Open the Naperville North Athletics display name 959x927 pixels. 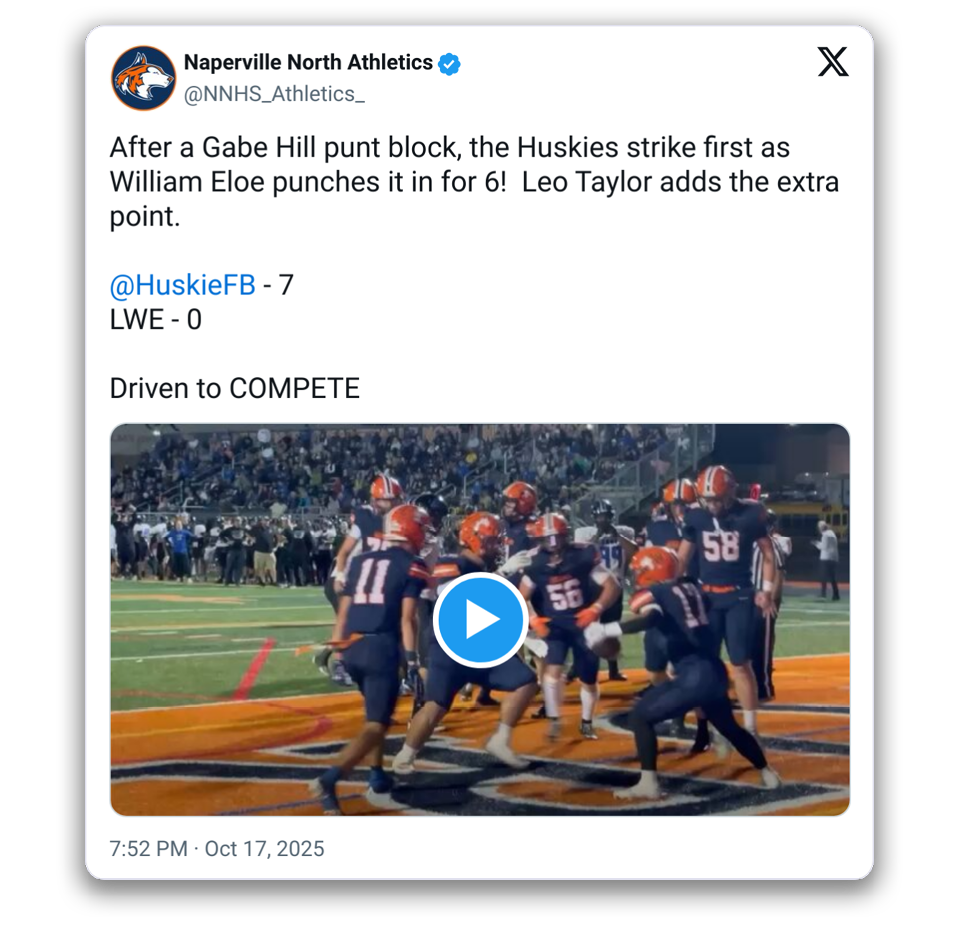click(x=308, y=63)
